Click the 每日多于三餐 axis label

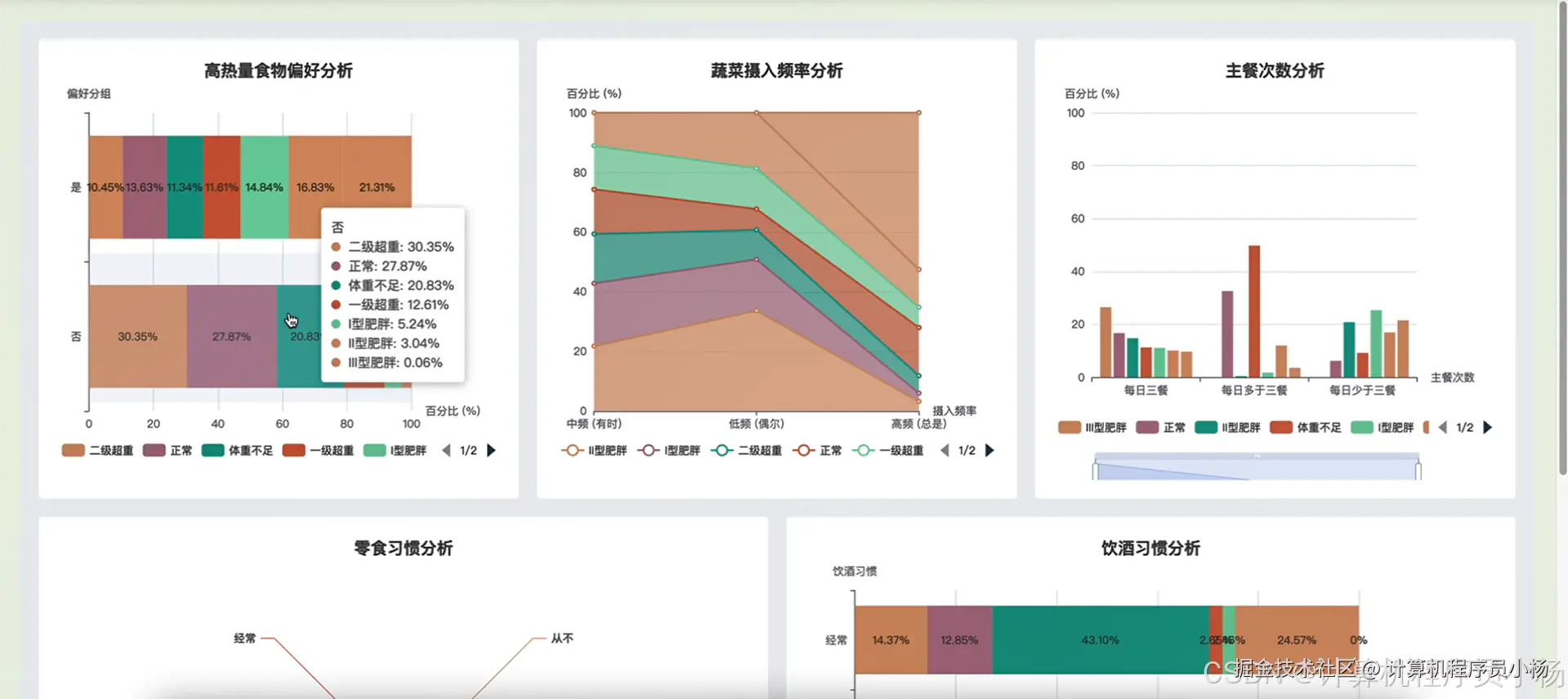coord(1254,391)
